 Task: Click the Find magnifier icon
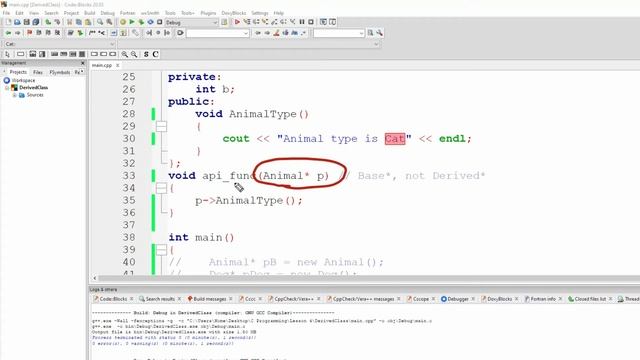click(x=100, y=22)
